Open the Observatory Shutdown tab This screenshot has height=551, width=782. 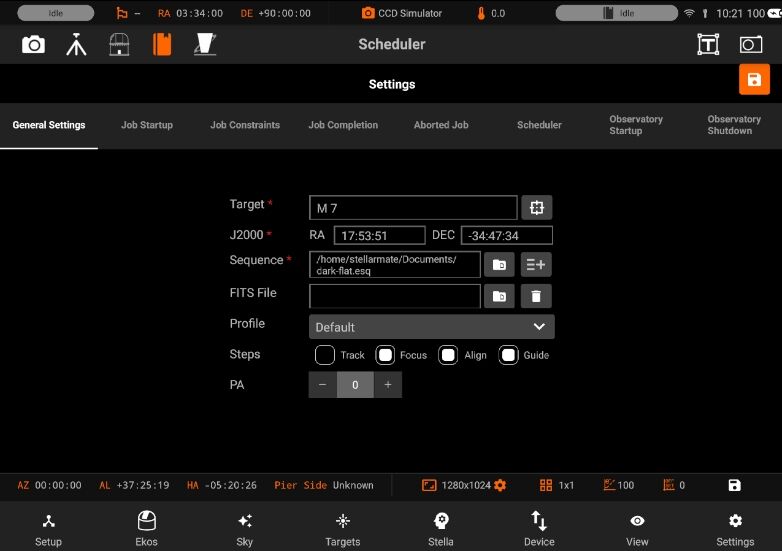[734, 125]
